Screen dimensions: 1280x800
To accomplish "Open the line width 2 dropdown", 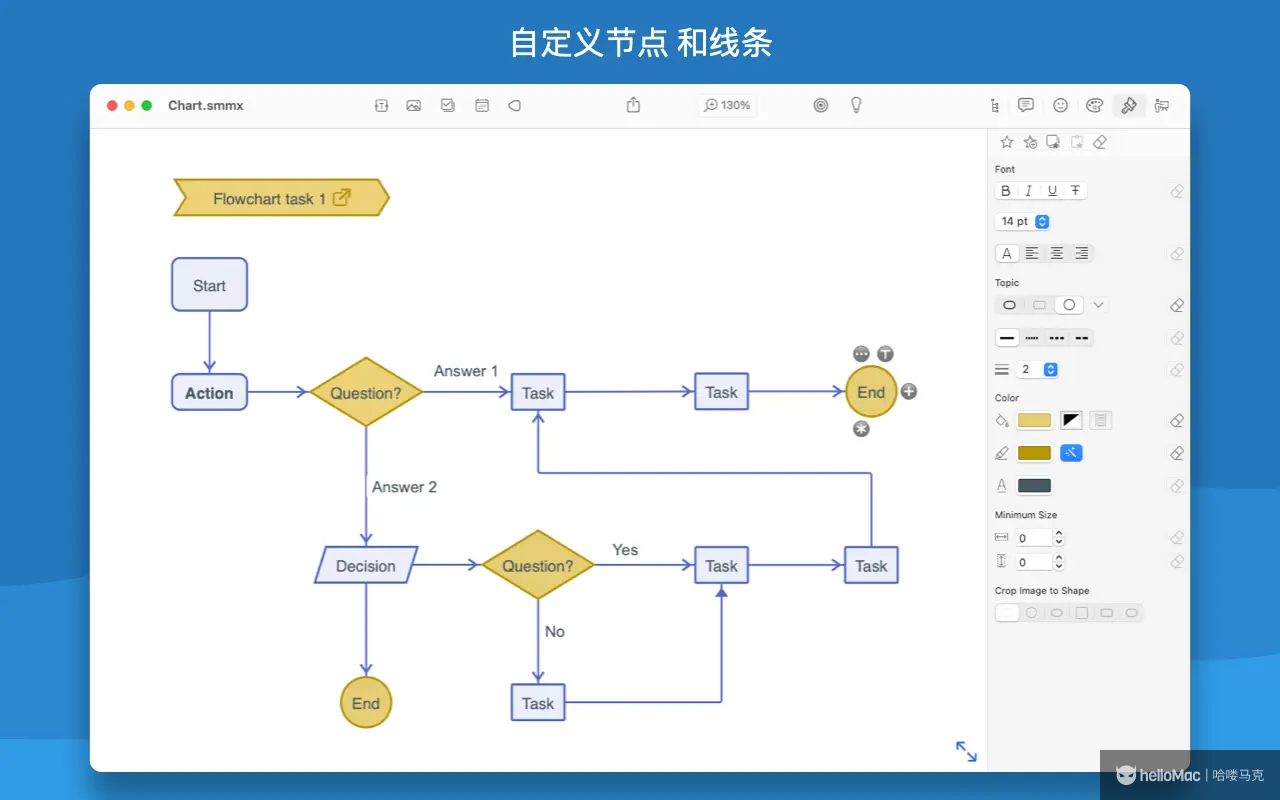I will (x=1038, y=370).
